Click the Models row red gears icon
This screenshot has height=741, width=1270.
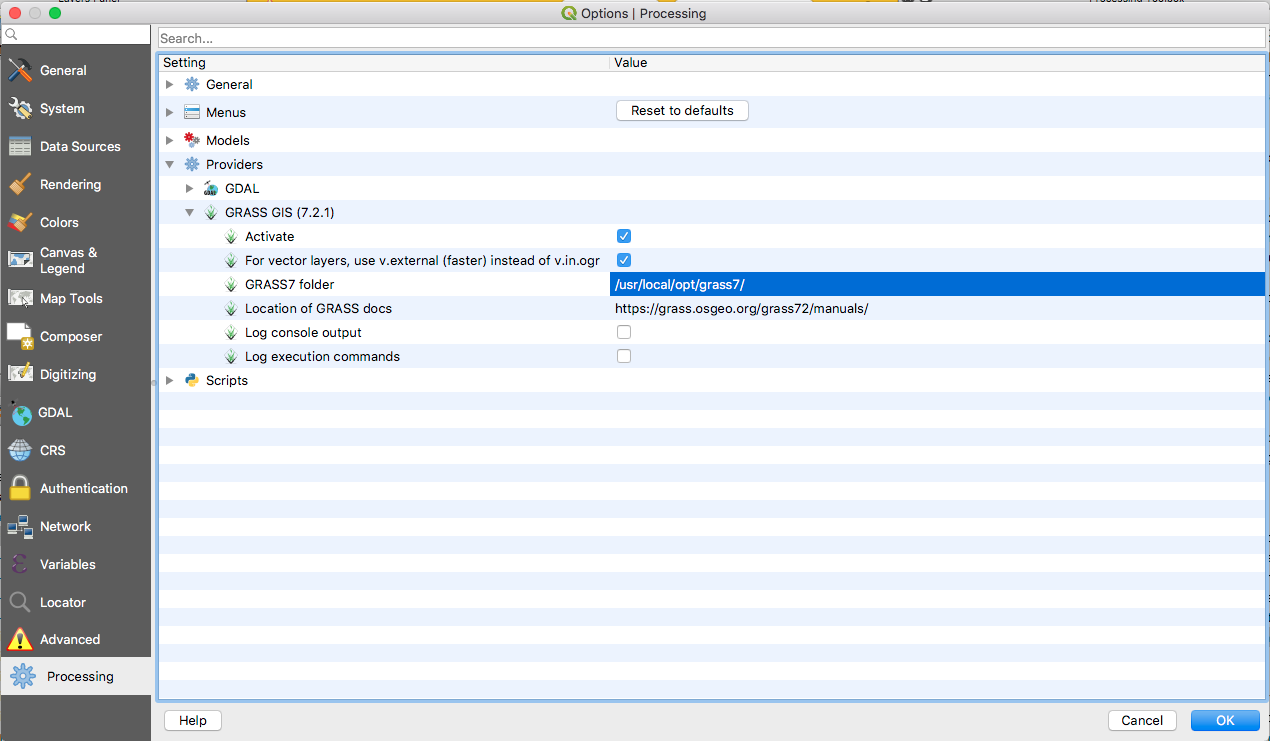pos(192,141)
